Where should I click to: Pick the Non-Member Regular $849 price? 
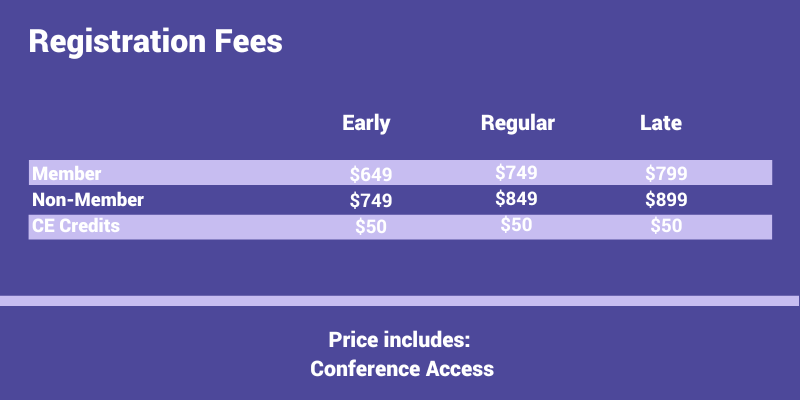[x=516, y=199]
